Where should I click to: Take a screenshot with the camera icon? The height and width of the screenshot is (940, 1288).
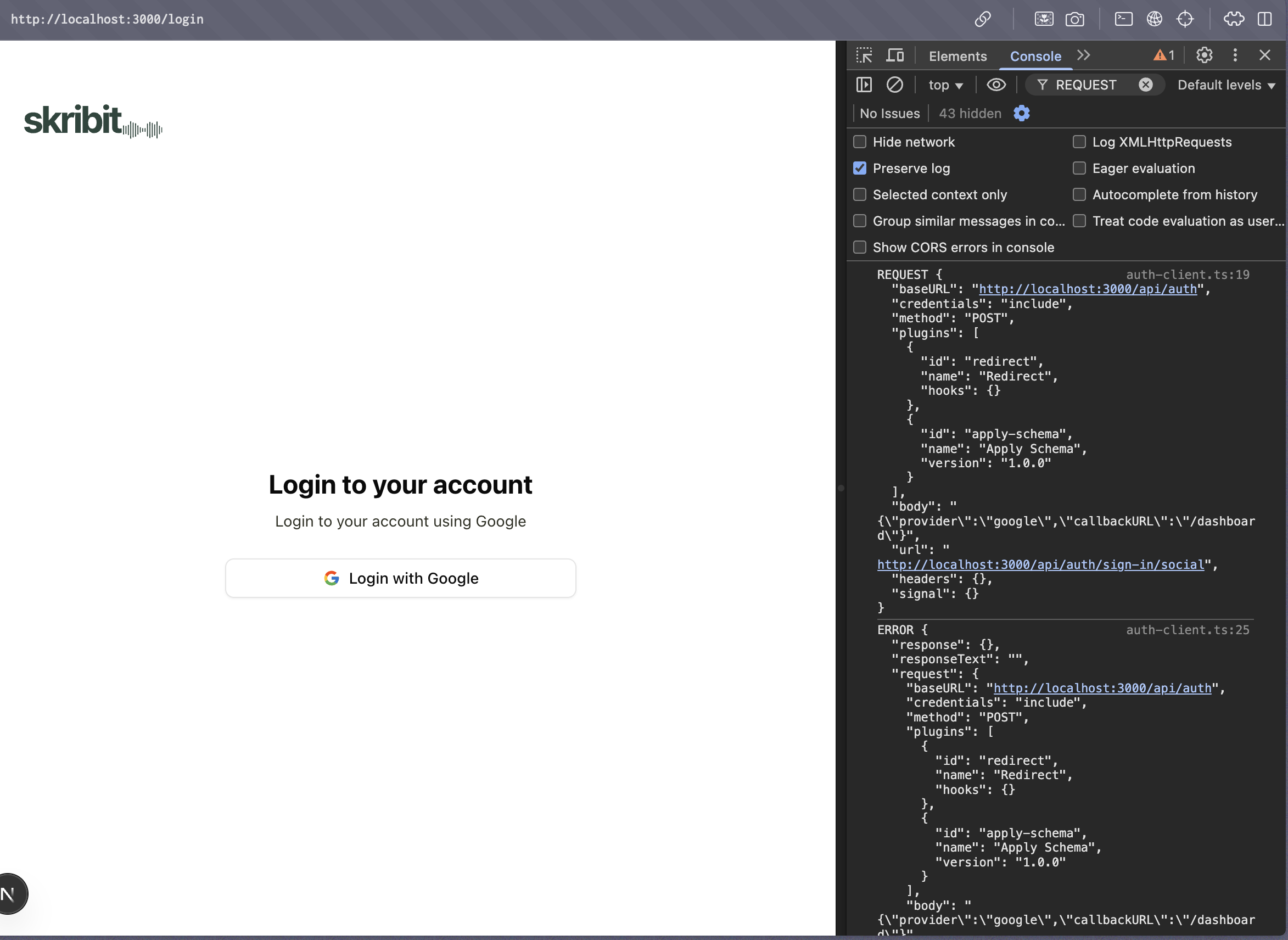coord(1075,19)
